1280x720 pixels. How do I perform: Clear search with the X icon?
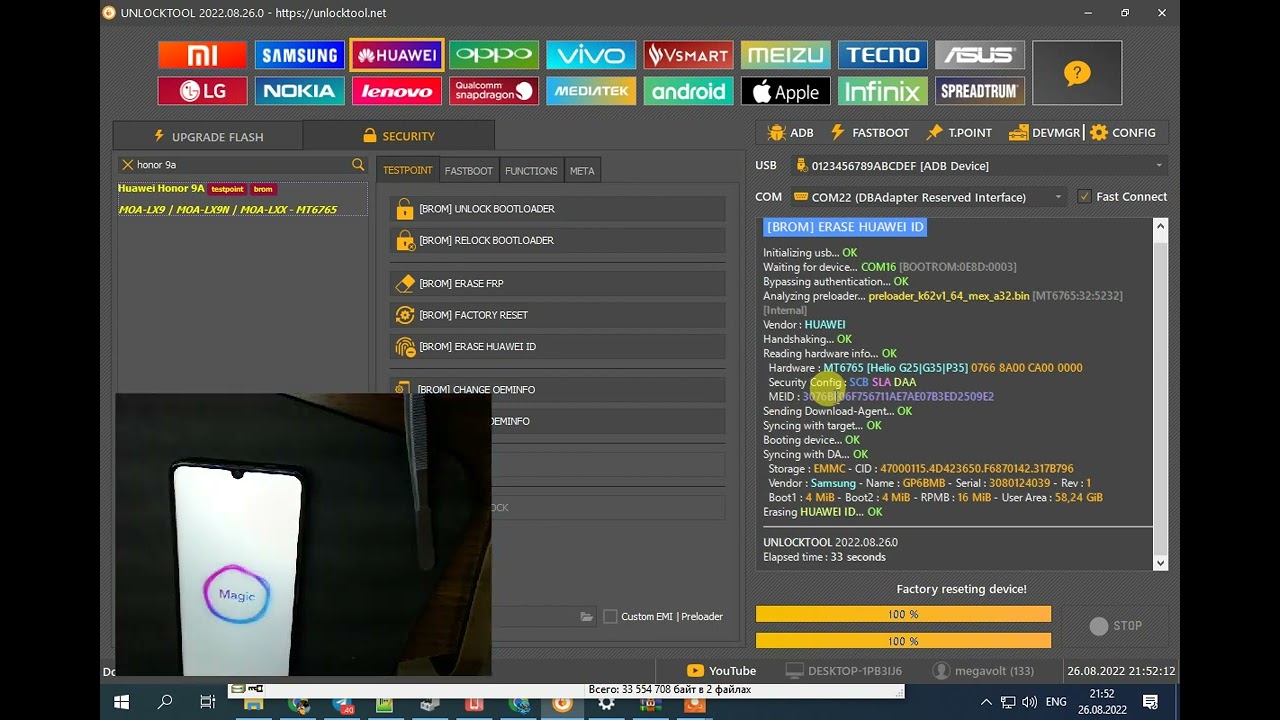[127, 164]
